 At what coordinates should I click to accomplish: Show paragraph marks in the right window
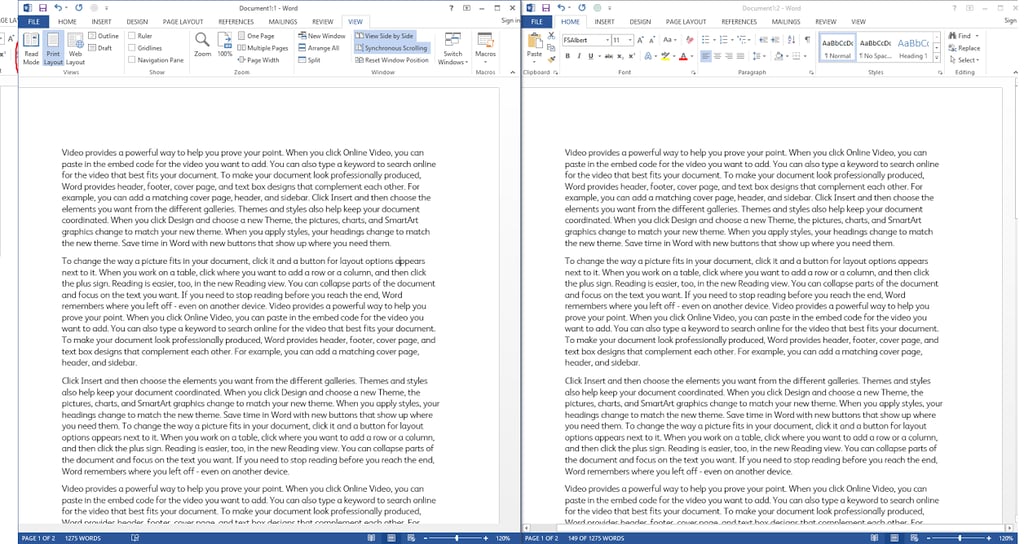[x=807, y=40]
